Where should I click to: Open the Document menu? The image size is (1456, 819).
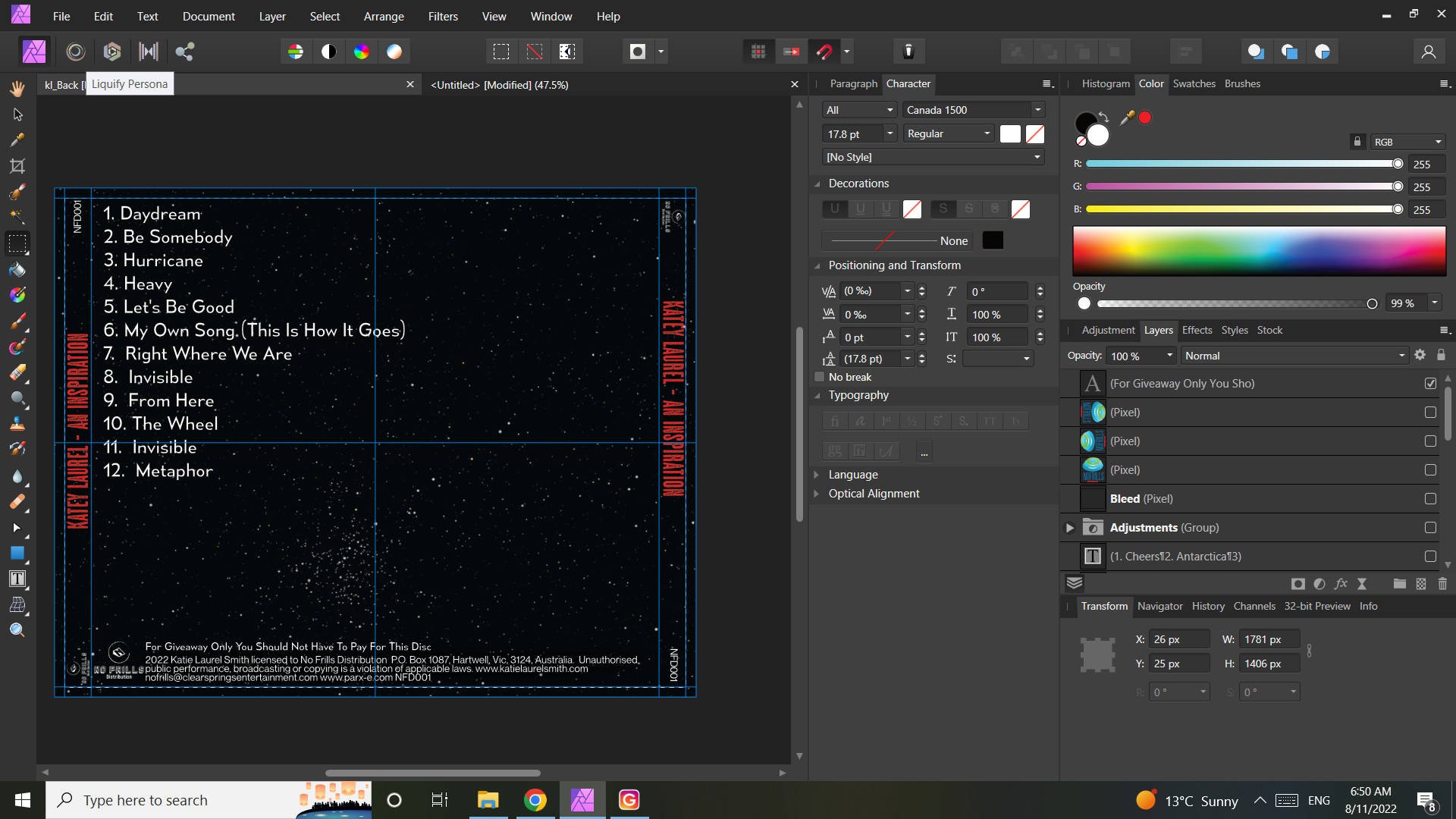coord(209,16)
